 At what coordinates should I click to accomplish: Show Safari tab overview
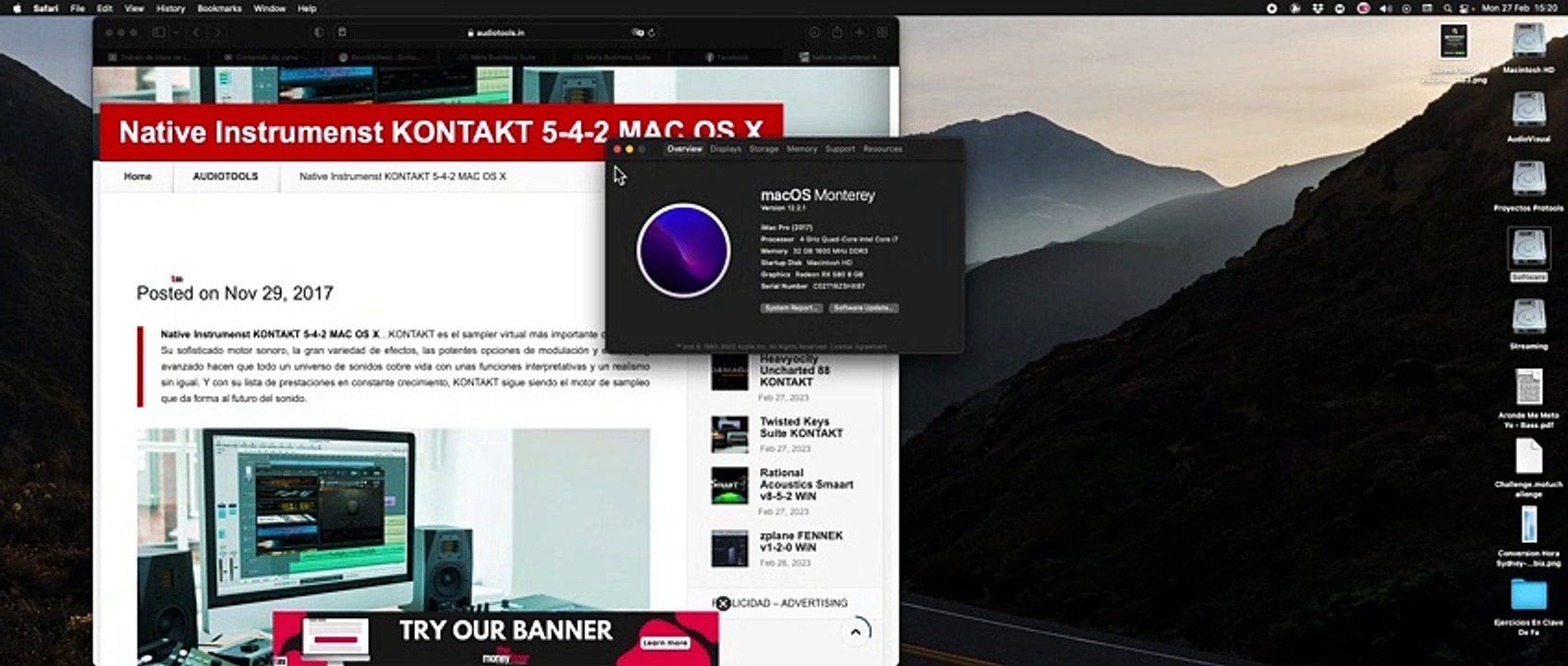(x=881, y=32)
